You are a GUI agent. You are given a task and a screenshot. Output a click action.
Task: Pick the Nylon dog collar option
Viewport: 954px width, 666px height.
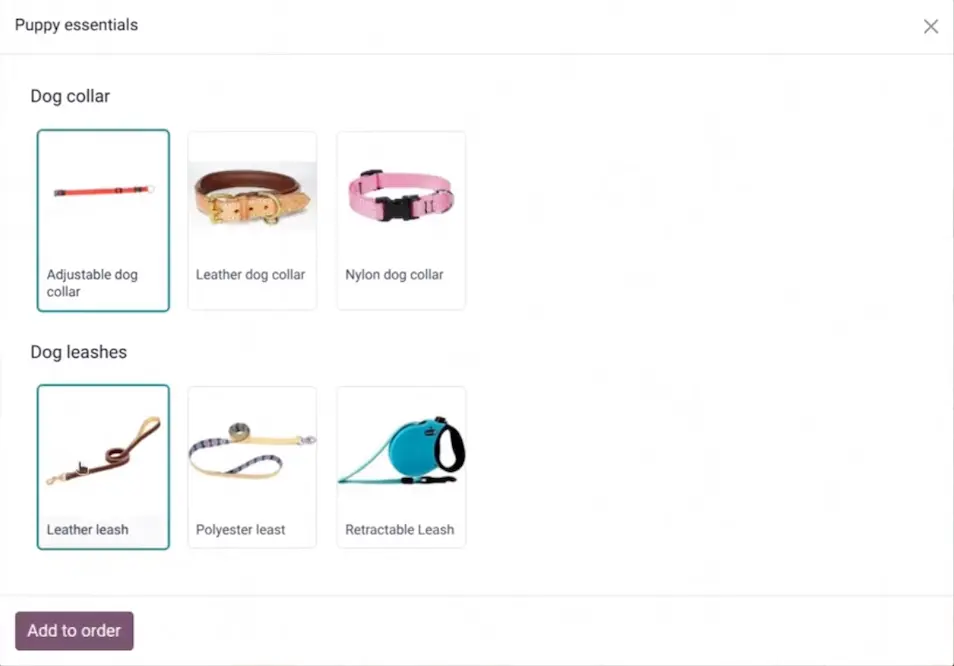402,220
